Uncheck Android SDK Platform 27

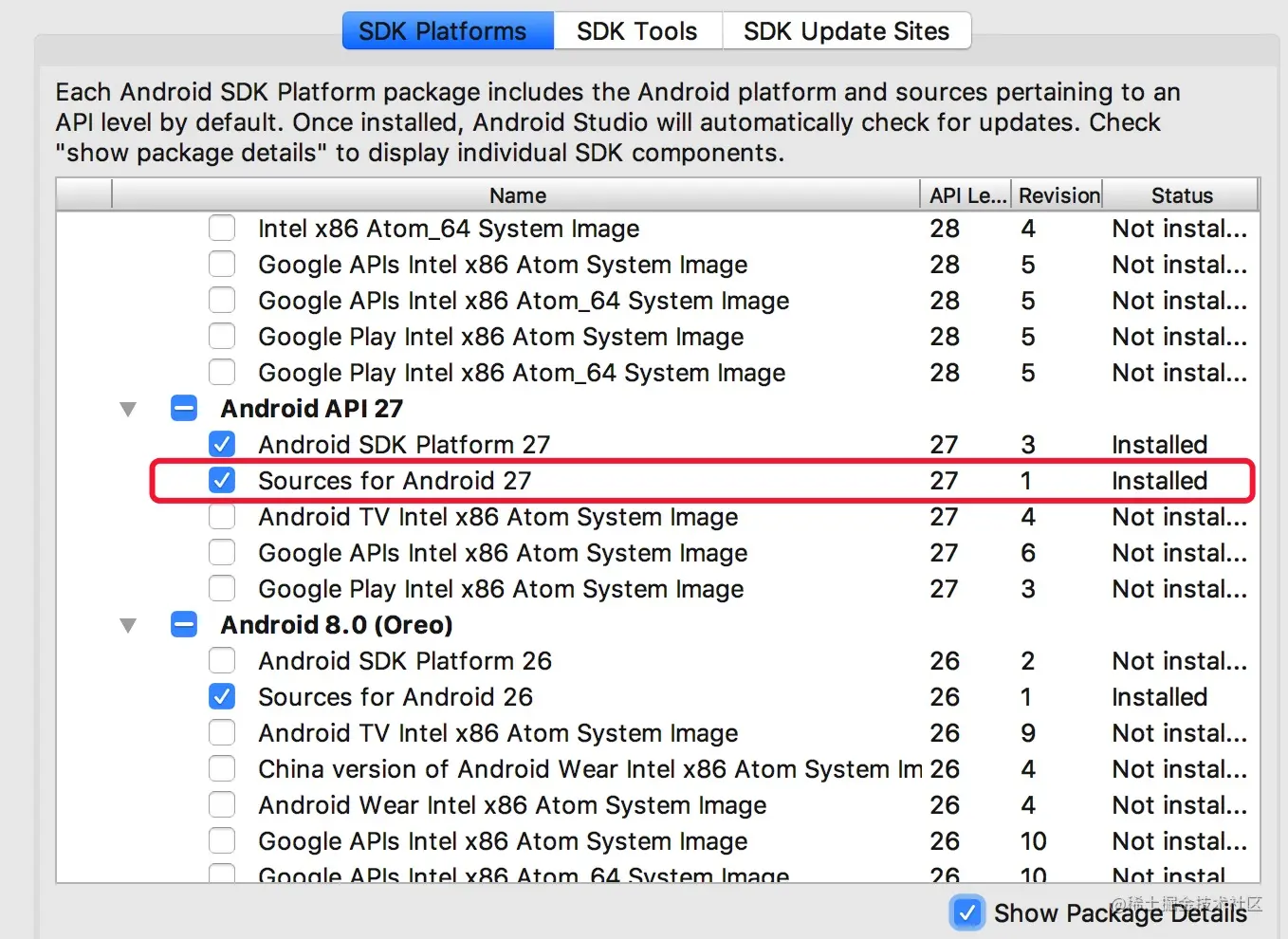click(x=222, y=445)
